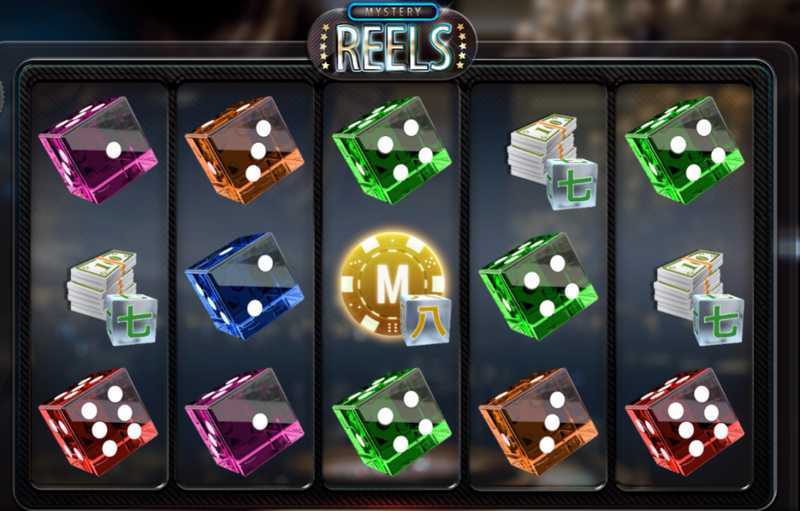This screenshot has width=800, height=511.
Task: Select the blue dice on reel two
Action: click(x=244, y=286)
